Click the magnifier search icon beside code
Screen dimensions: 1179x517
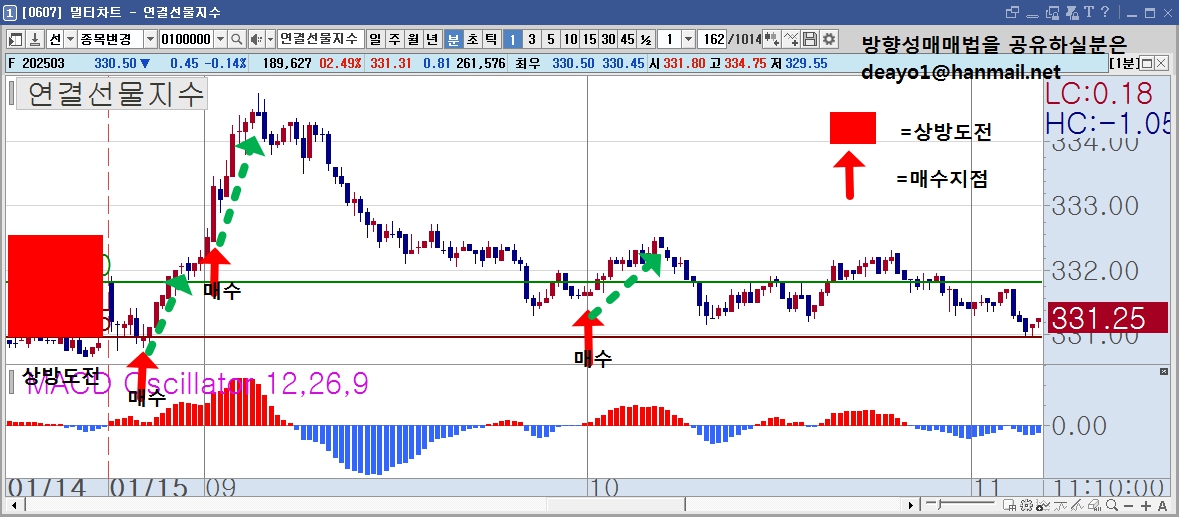236,39
